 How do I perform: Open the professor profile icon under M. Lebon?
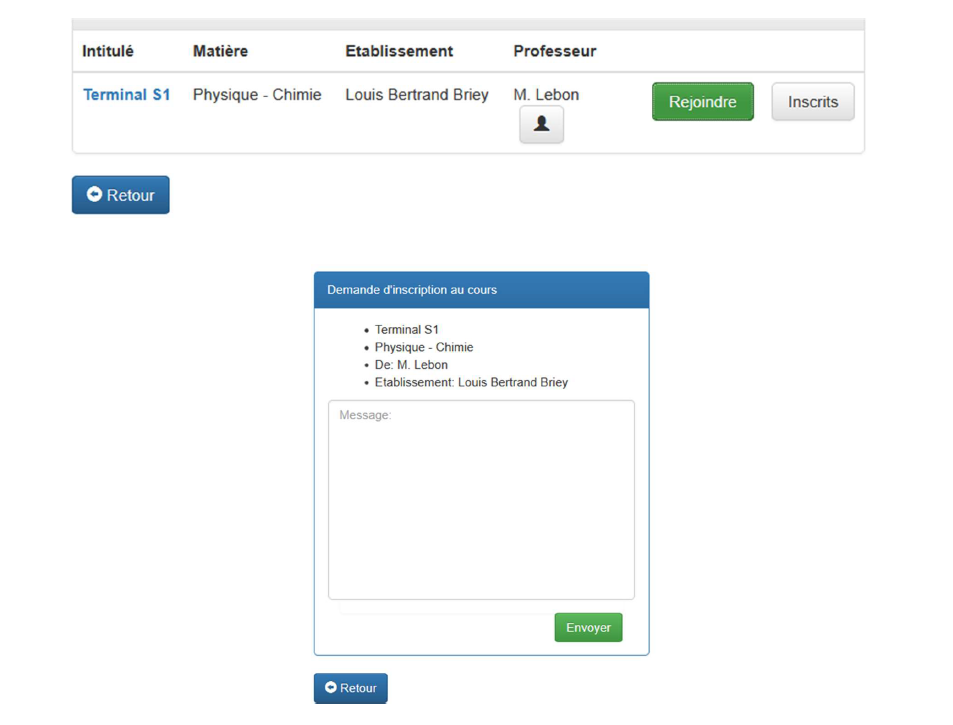541,125
